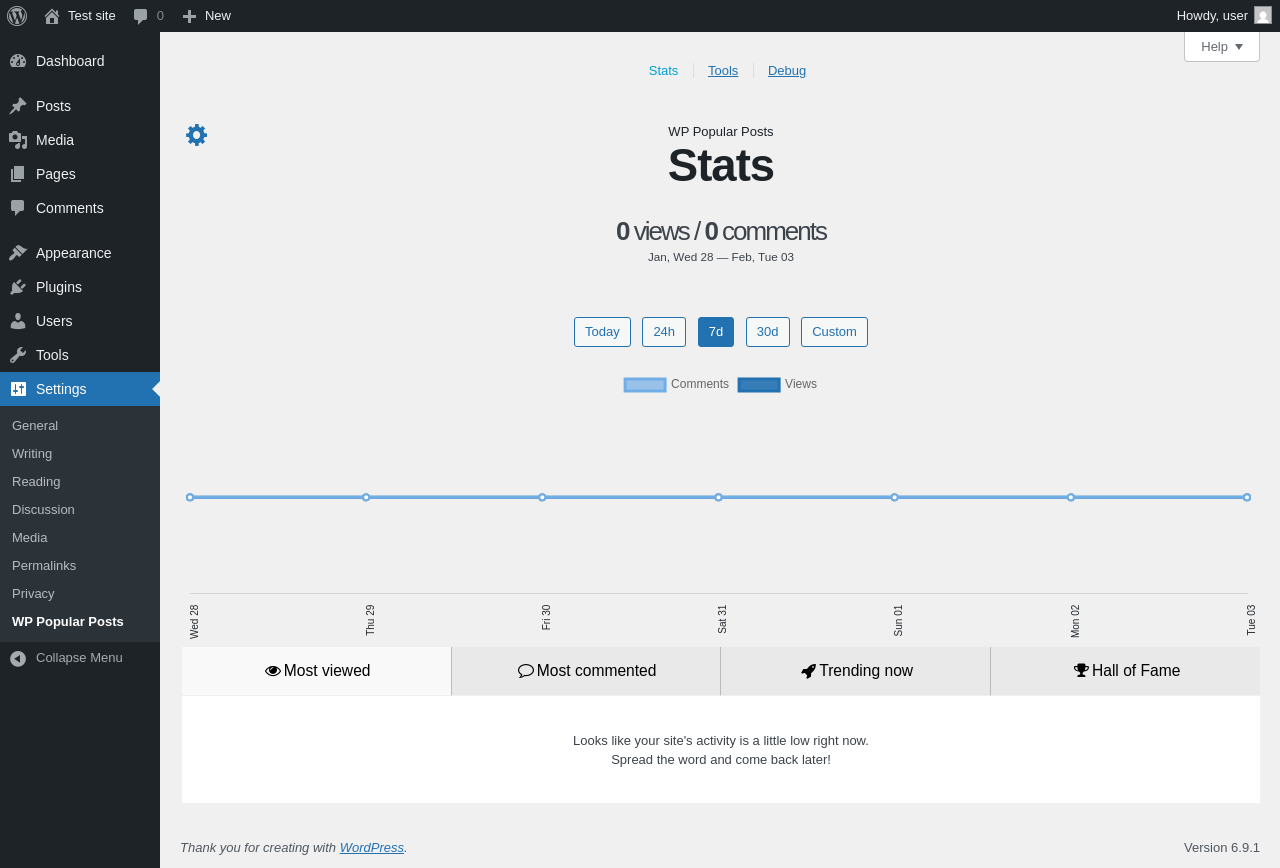This screenshot has width=1280, height=868.
Task: Click the Collapse Menu arrow icon
Action: coord(18,658)
